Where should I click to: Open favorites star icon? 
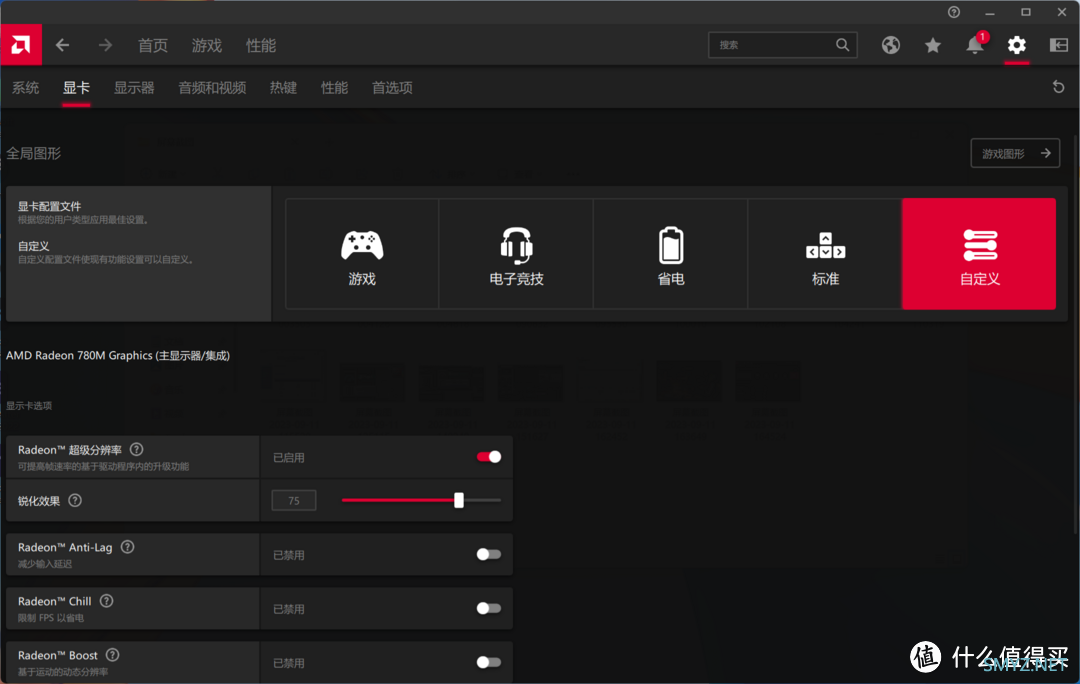933,45
